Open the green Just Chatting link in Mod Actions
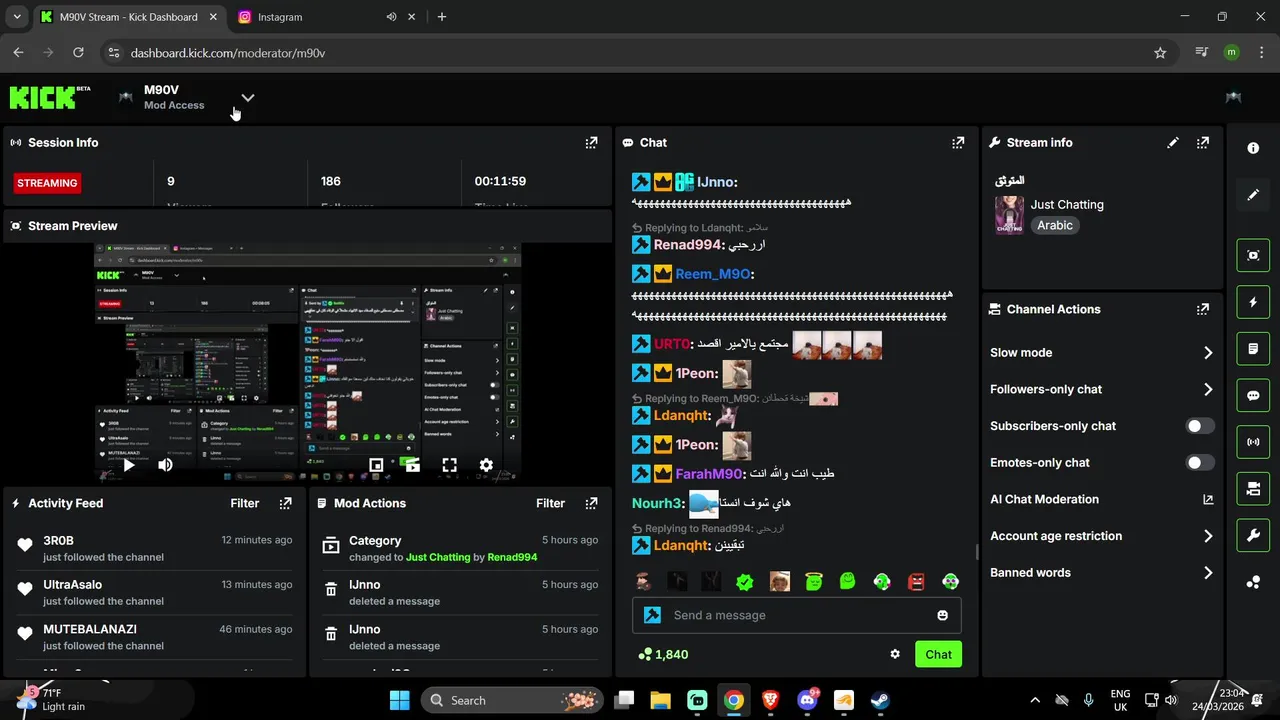 [x=438, y=557]
